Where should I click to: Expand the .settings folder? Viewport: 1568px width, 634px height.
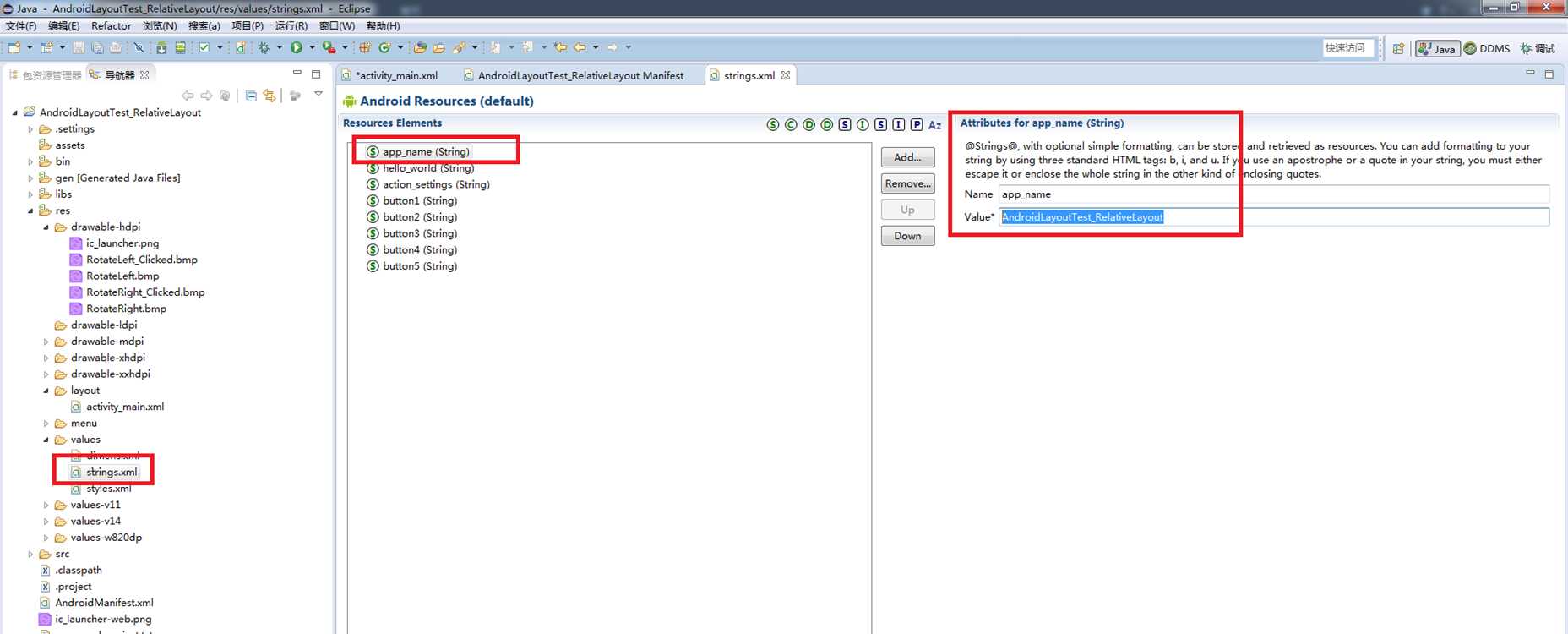(30, 129)
